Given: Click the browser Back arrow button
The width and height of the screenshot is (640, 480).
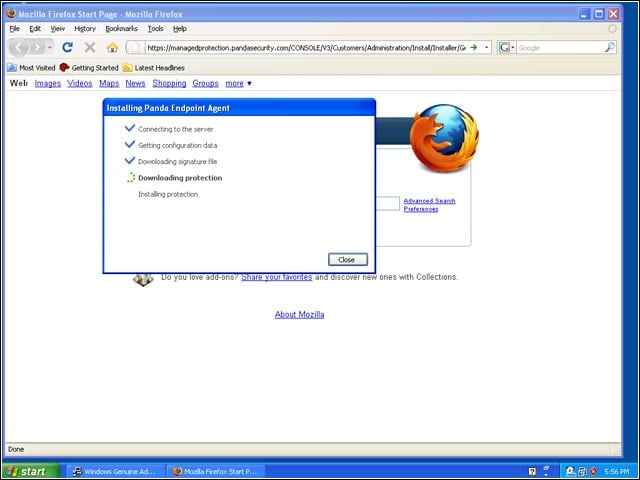Looking at the screenshot, I should click(18, 48).
